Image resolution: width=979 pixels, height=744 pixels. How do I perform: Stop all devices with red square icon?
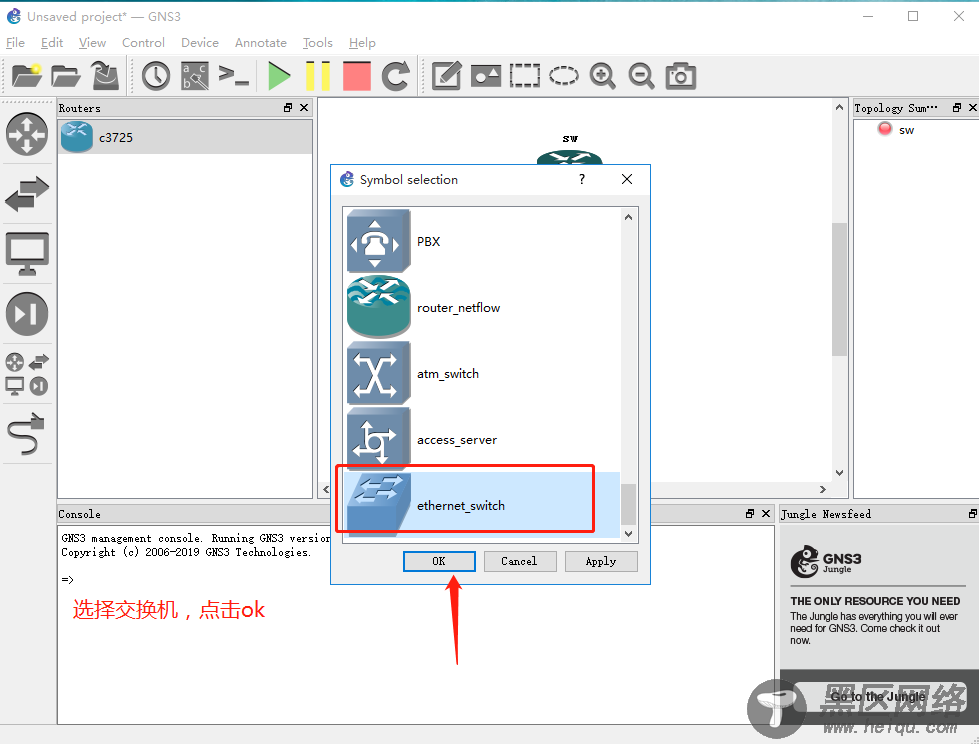357,76
